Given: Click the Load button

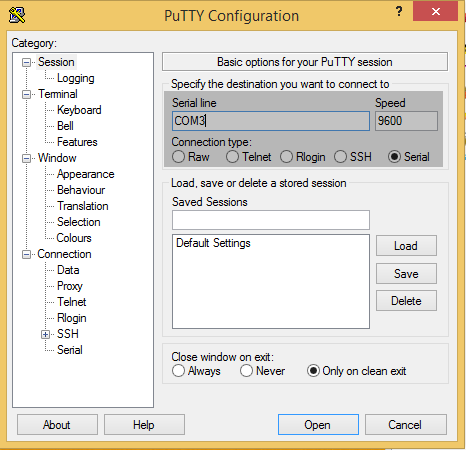Looking at the screenshot, I should pos(406,246).
